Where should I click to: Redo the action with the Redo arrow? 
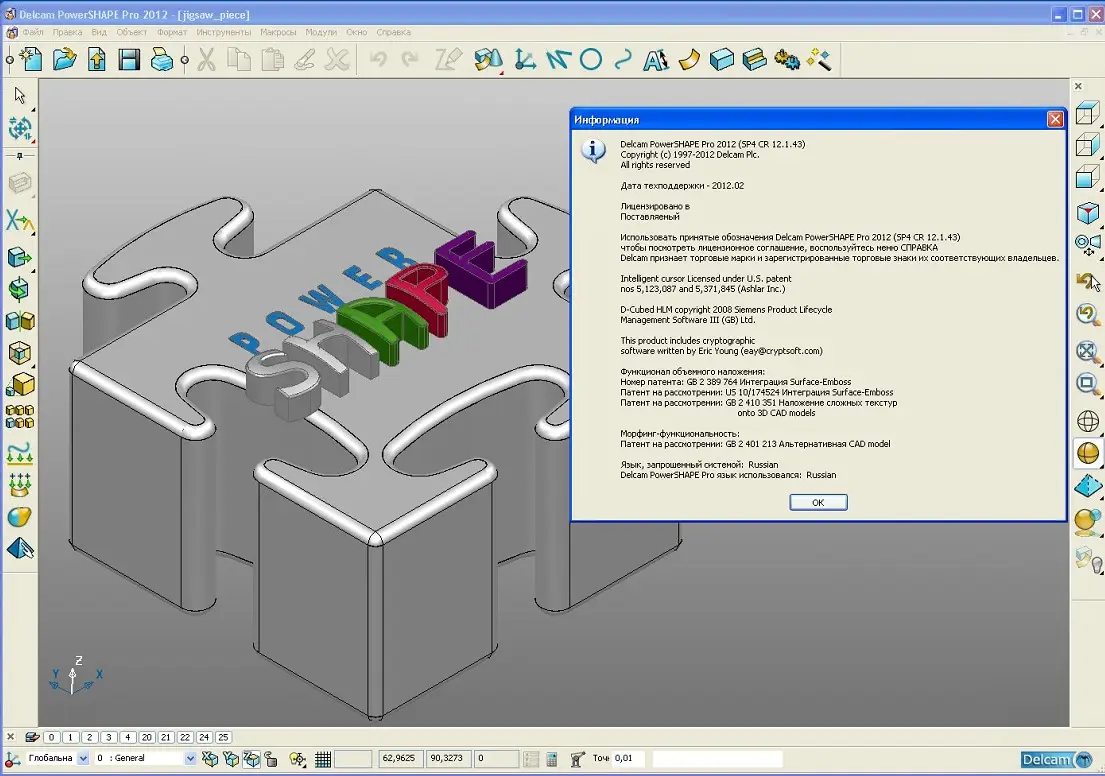[x=410, y=59]
